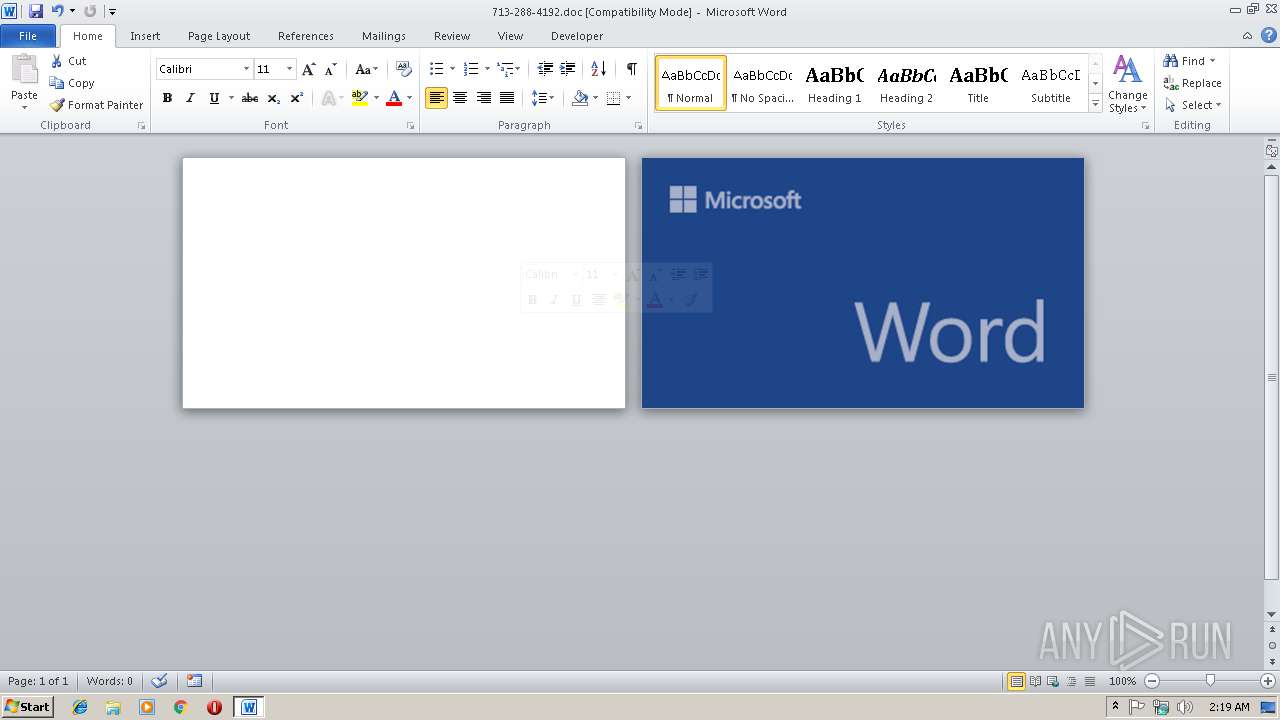Open Word Help question mark icon
This screenshot has height=720, width=1280.
(1267, 36)
